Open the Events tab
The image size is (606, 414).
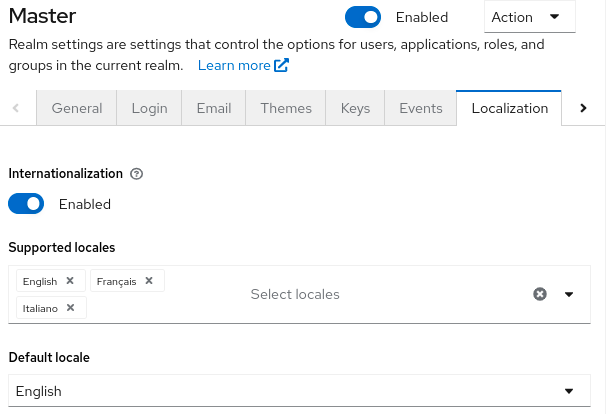pyautogui.click(x=420, y=108)
